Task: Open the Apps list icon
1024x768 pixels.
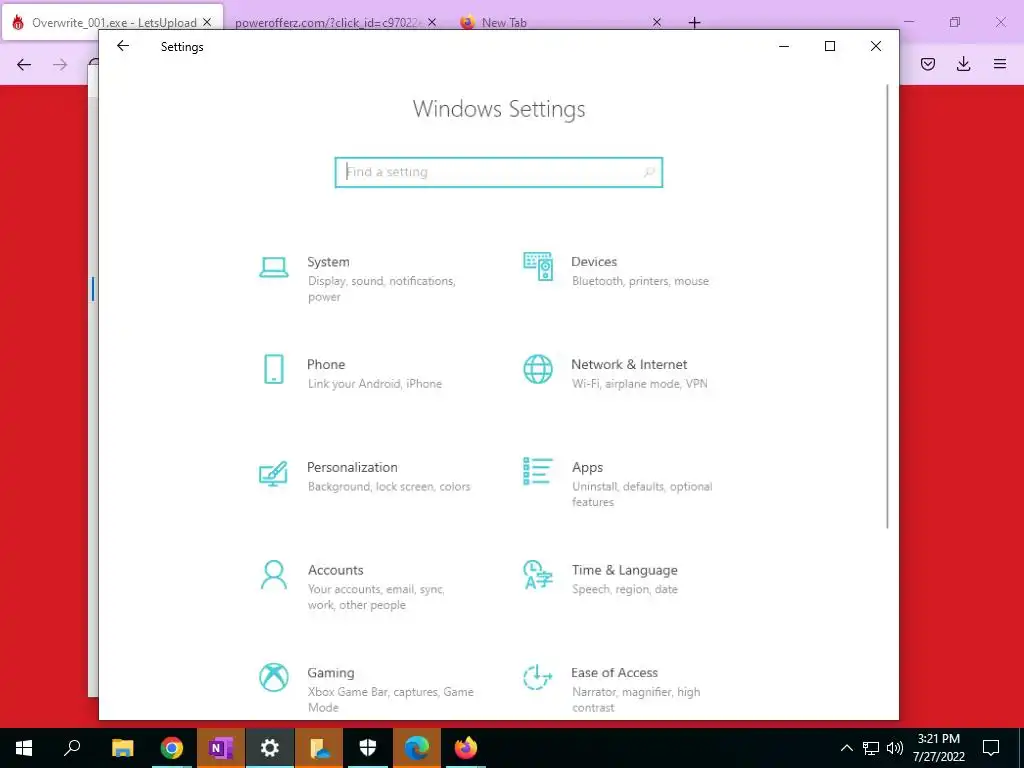Action: point(538,471)
